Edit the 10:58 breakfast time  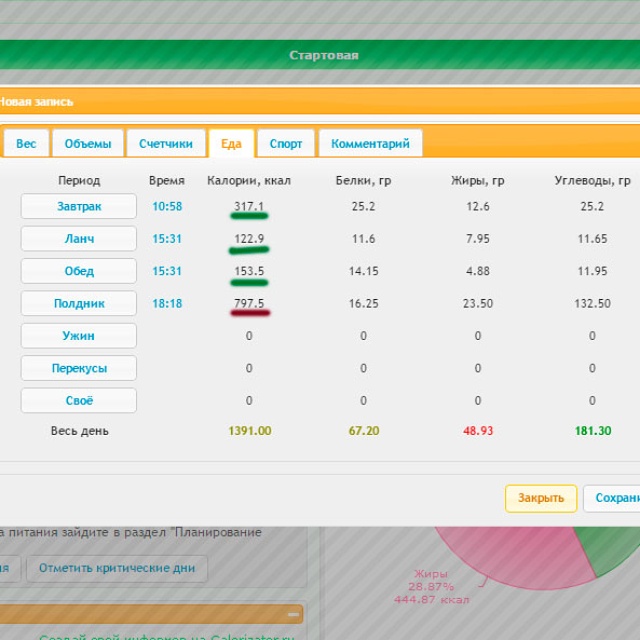167,207
